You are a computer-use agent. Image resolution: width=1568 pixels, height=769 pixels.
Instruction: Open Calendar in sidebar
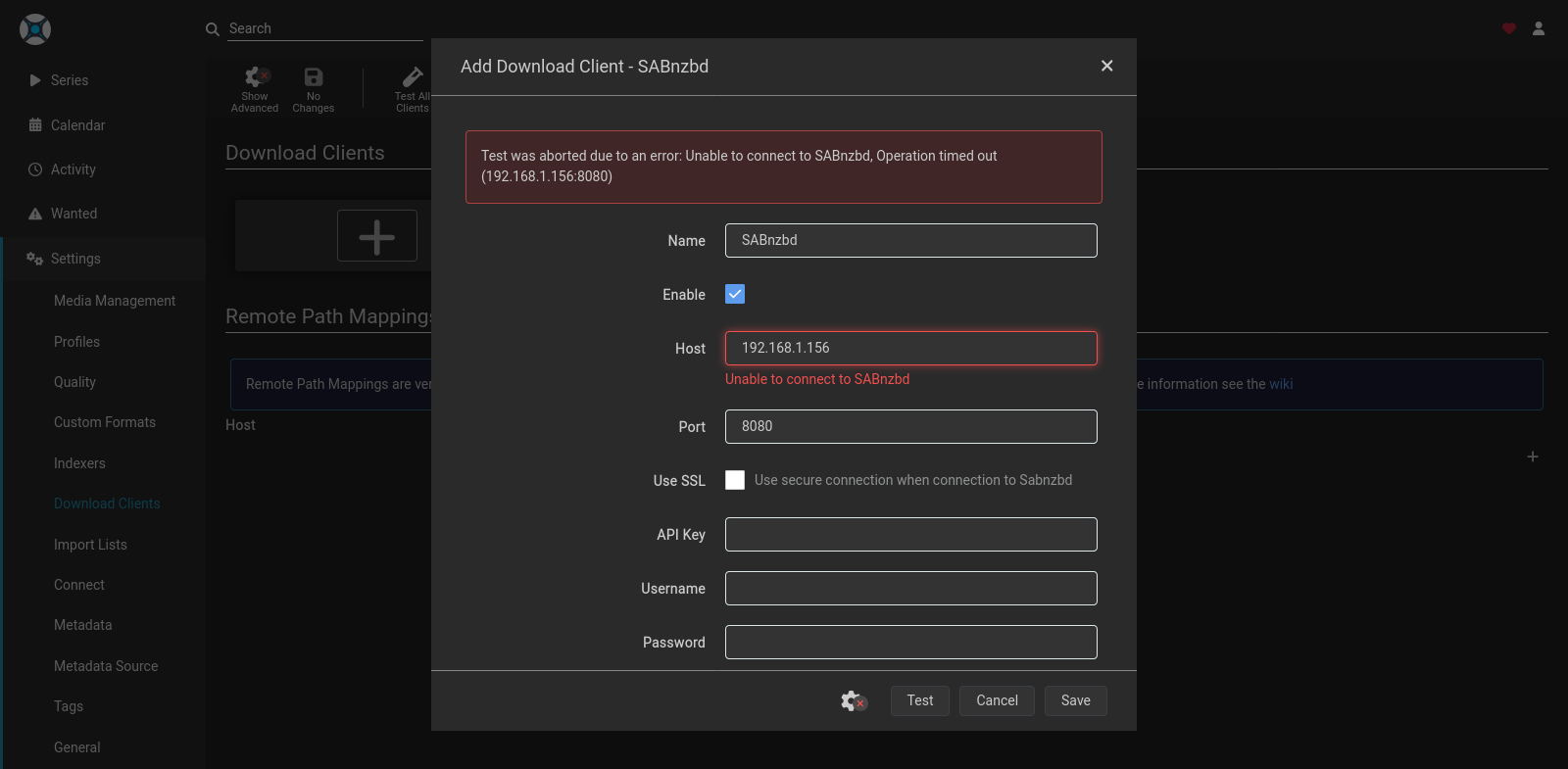77,125
